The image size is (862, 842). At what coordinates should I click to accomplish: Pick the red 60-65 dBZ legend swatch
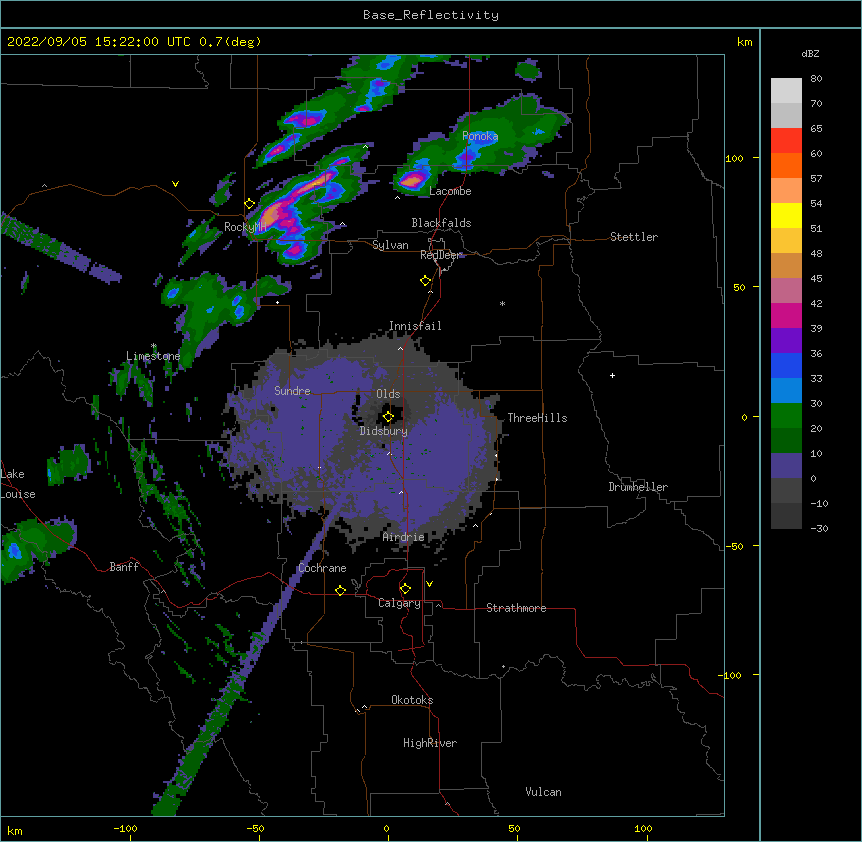click(x=786, y=140)
